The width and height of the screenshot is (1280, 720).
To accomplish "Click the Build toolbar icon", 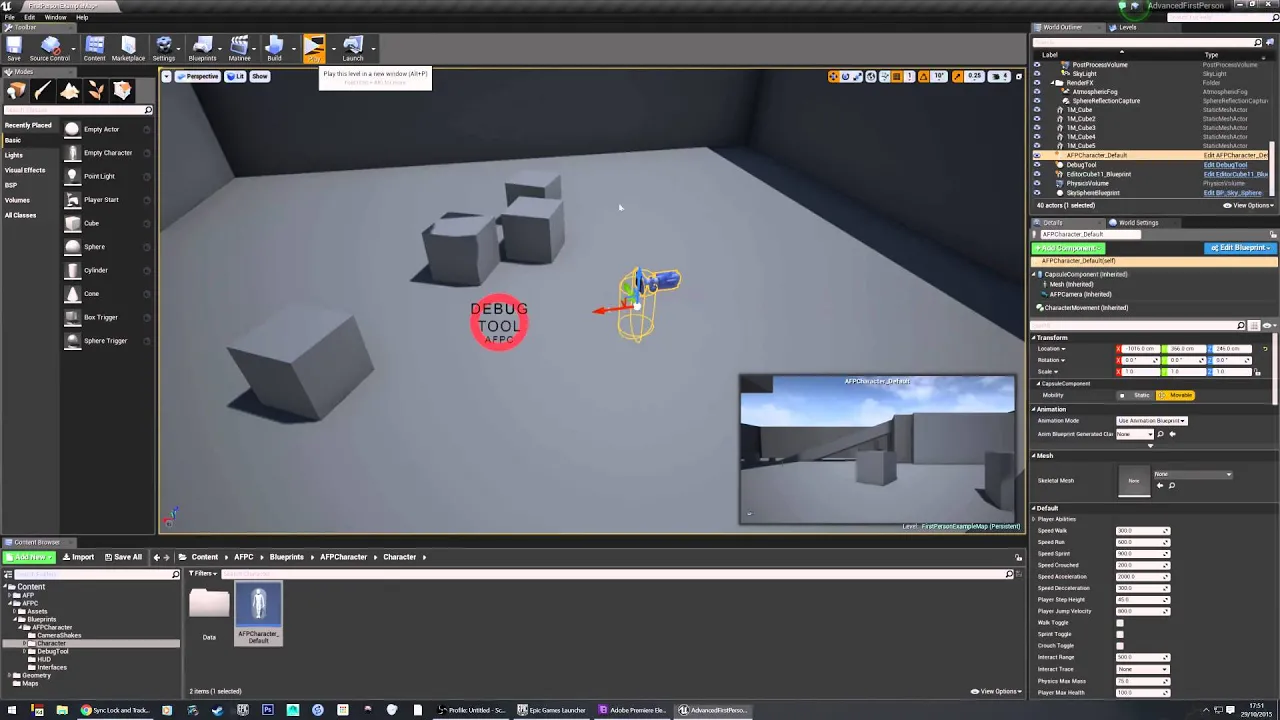I will tap(274, 48).
